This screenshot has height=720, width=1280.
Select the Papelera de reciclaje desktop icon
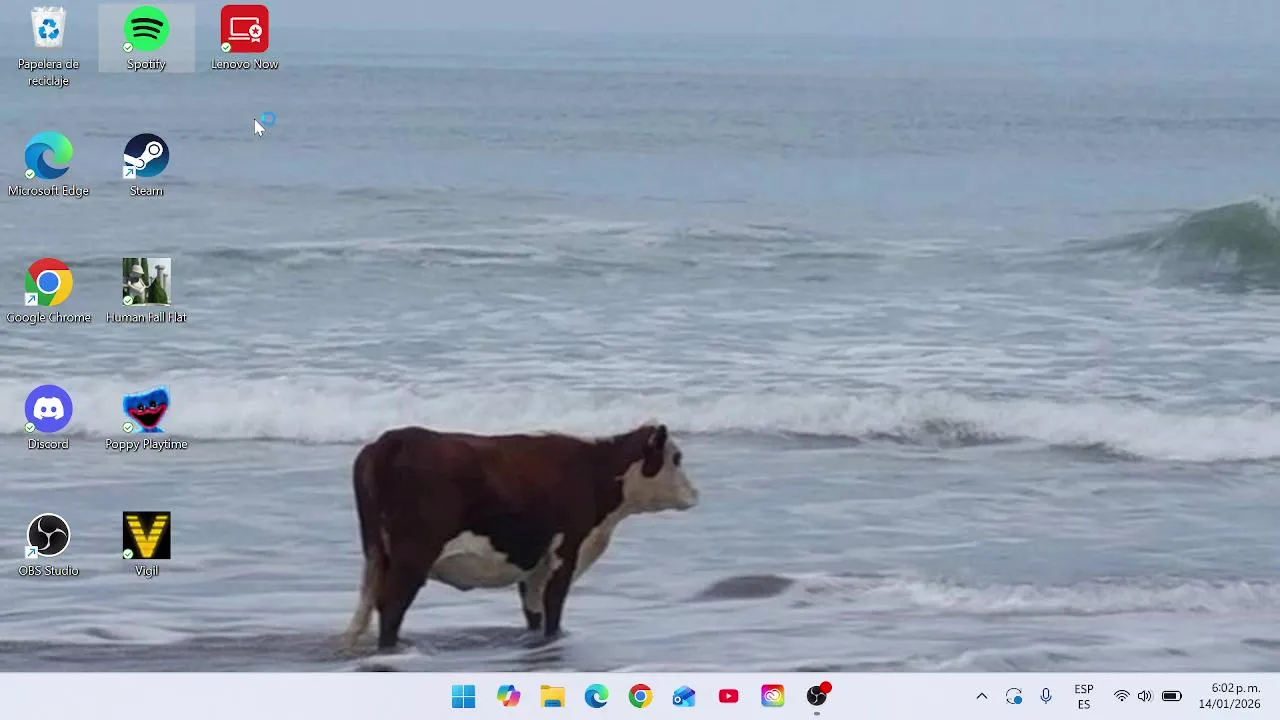click(x=48, y=46)
